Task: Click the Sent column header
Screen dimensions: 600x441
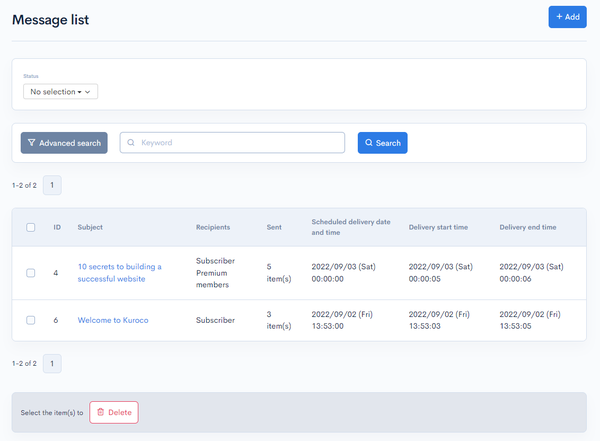Action: [x=274, y=227]
